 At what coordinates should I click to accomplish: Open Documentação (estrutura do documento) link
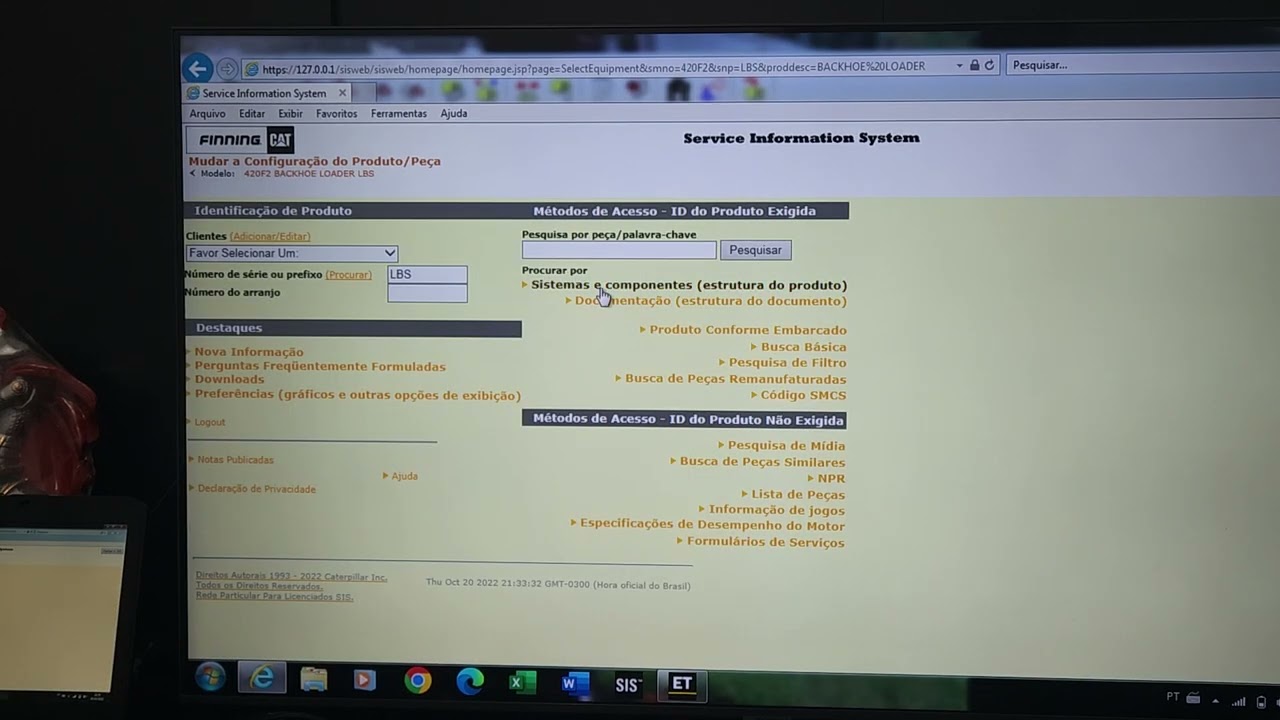pyautogui.click(x=711, y=301)
